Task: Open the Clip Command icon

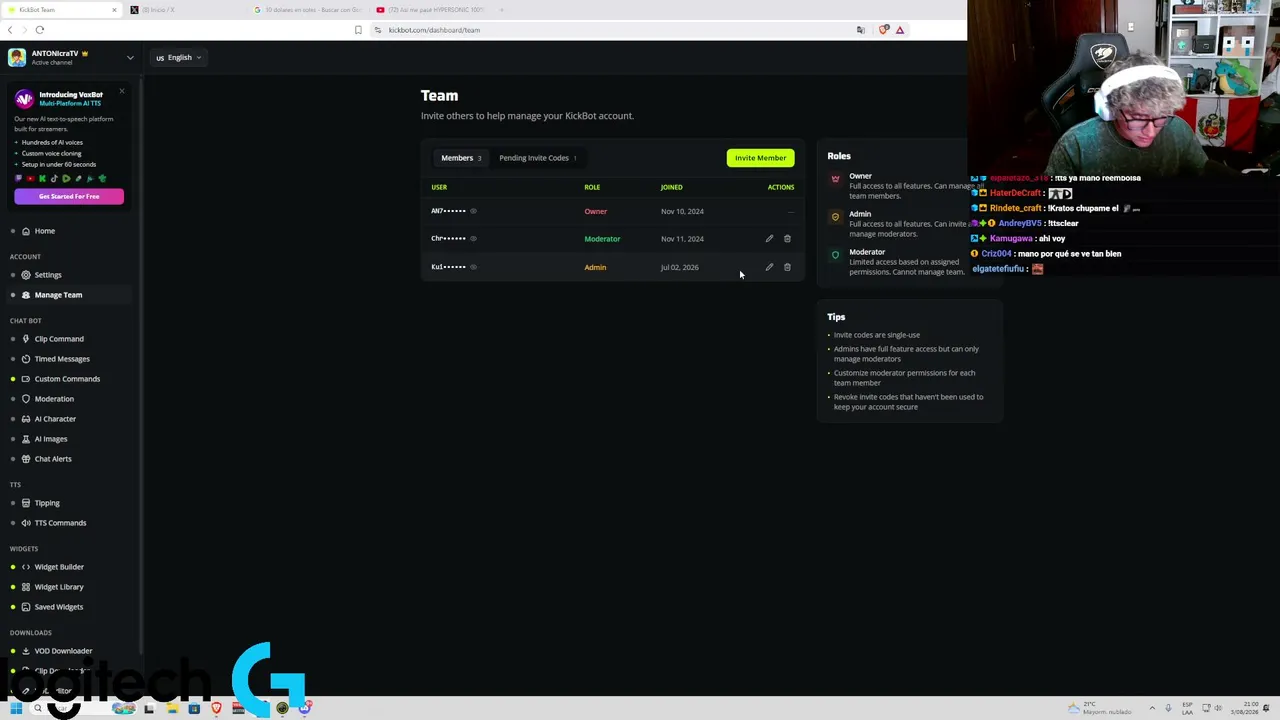Action: coord(26,339)
